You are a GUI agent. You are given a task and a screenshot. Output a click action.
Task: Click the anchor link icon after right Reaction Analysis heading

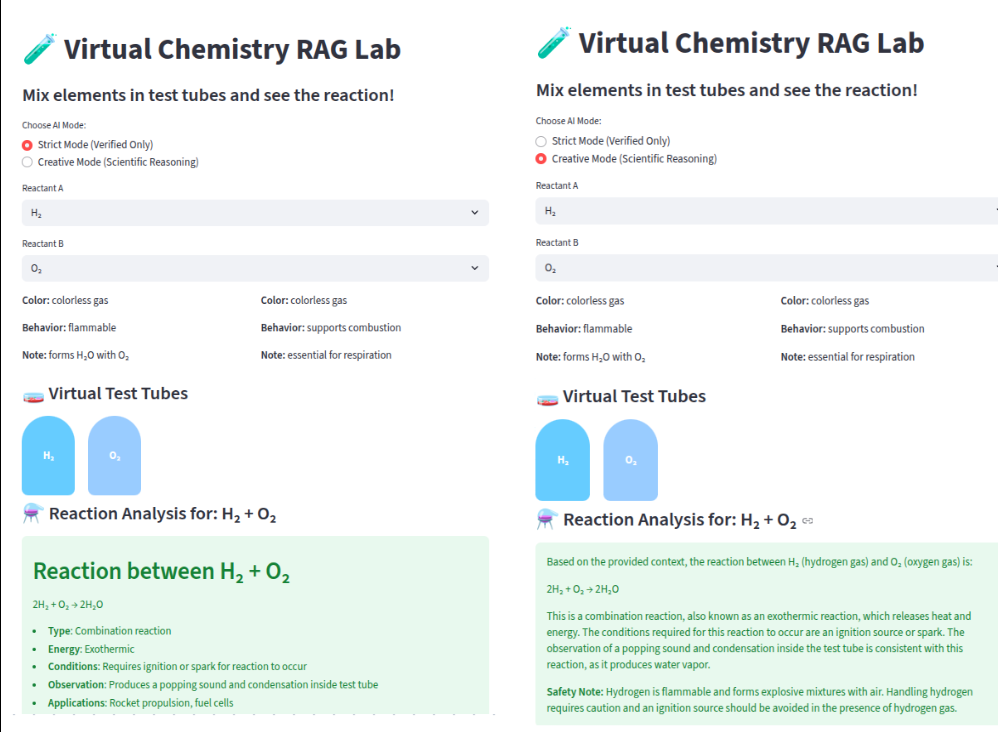pos(808,521)
